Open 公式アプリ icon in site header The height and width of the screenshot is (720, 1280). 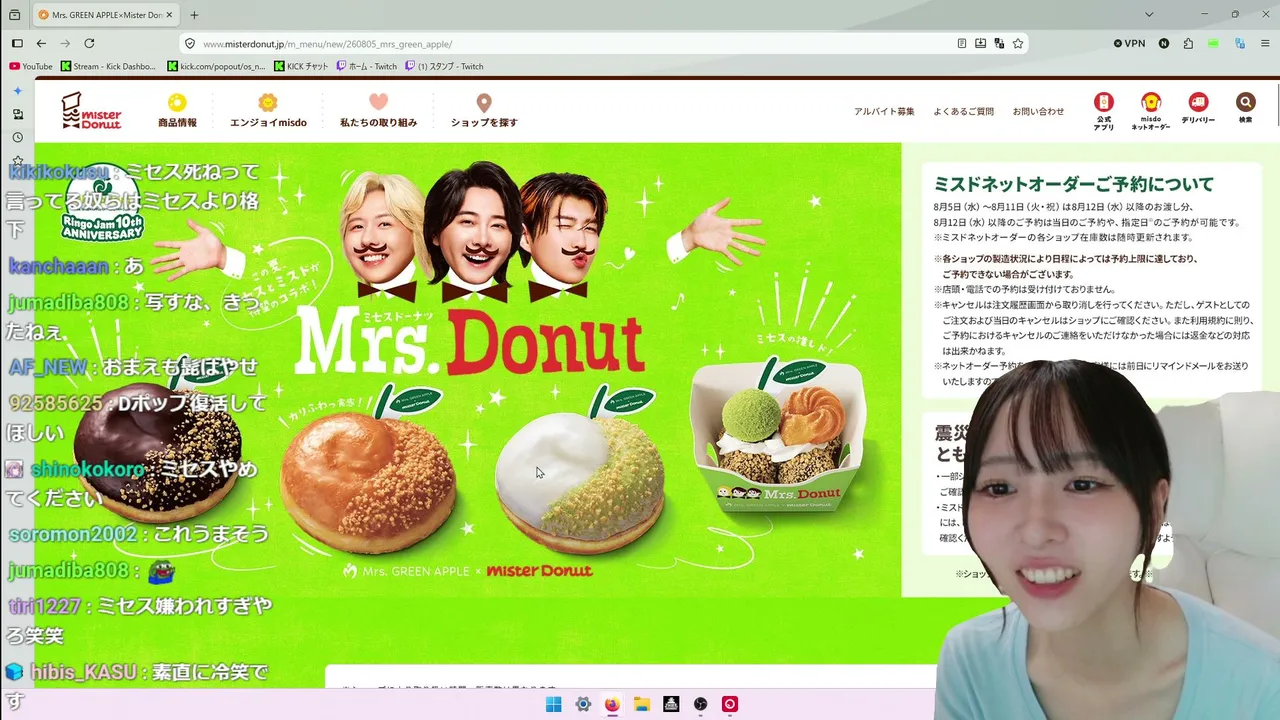pos(1103,109)
